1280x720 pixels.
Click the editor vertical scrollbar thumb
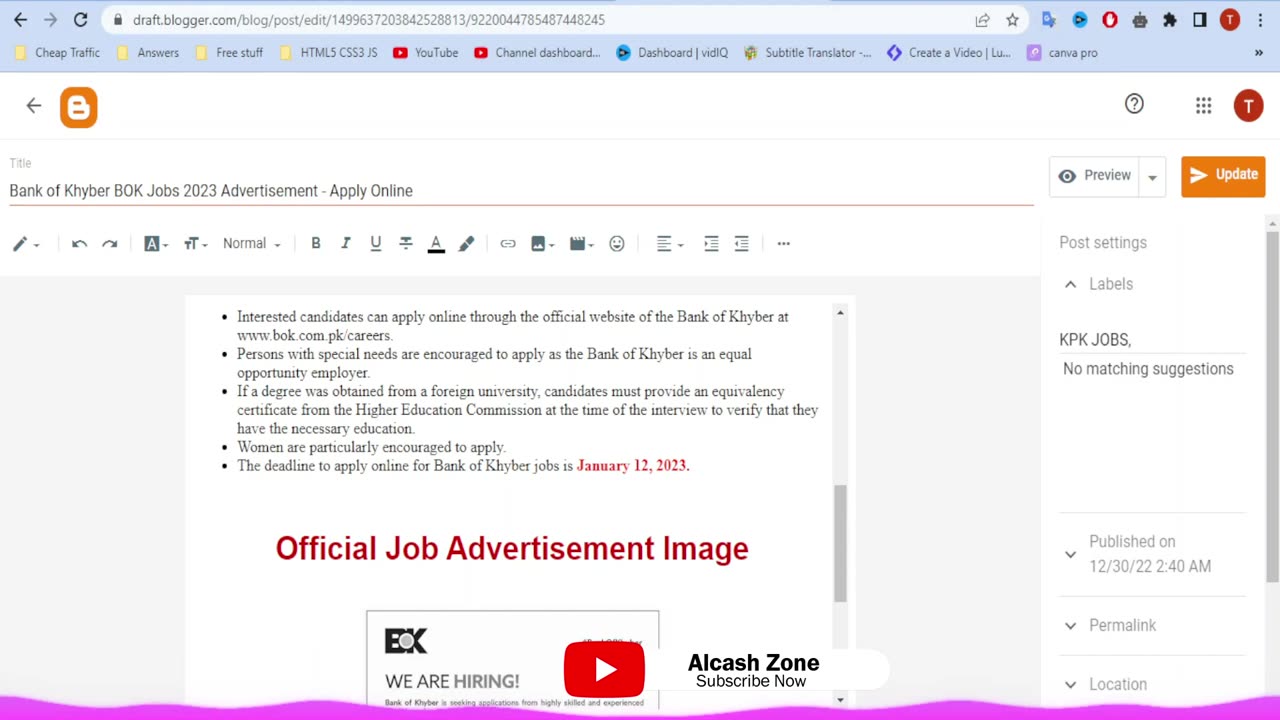pos(841,543)
